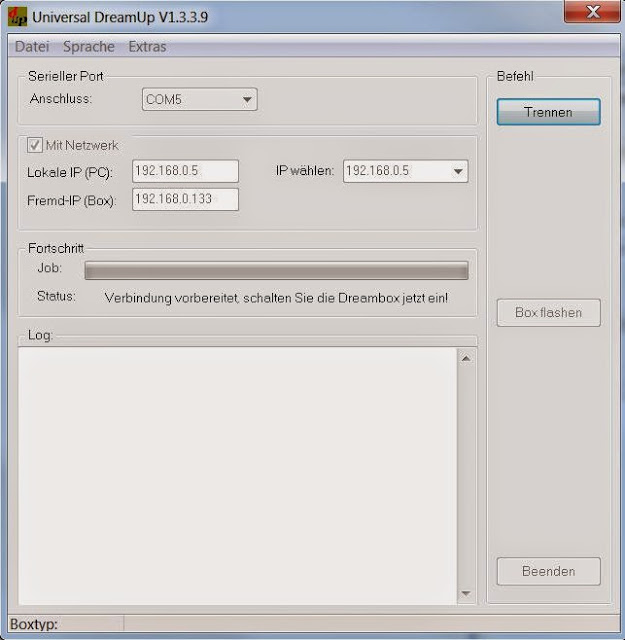625x640 pixels.
Task: Expand the Anschluss COM5 dropdown
Action: coord(200,99)
